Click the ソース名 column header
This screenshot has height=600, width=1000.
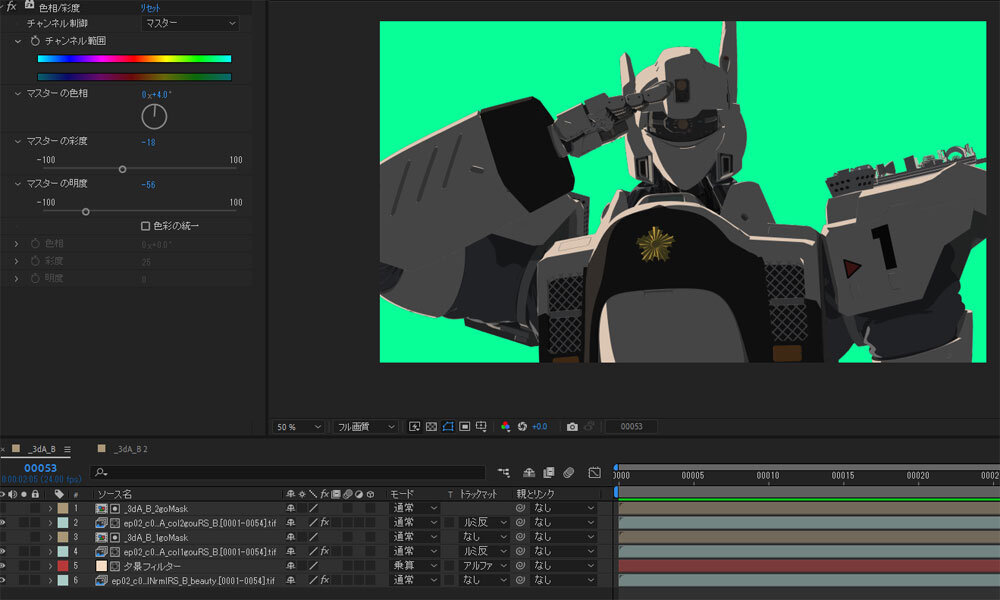(114, 494)
